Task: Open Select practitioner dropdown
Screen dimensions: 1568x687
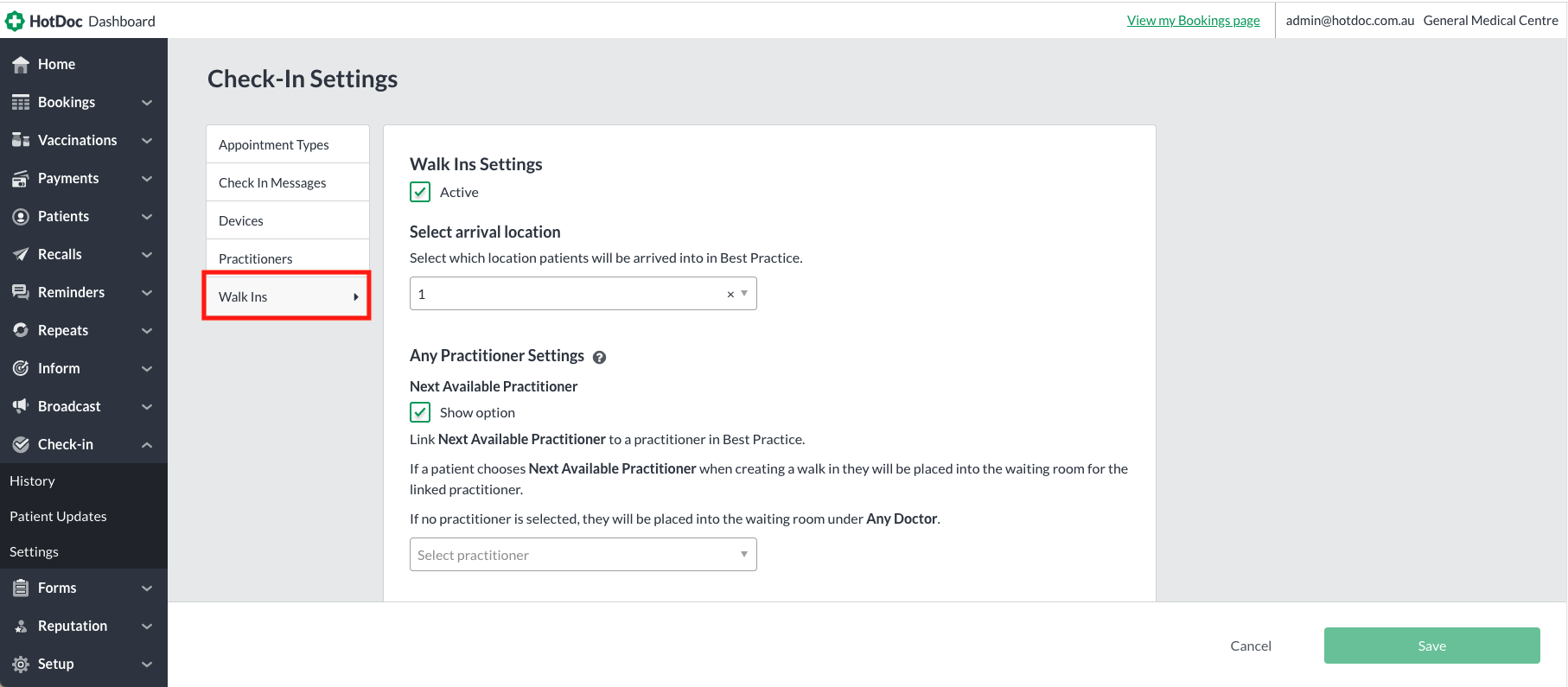Action: point(583,555)
